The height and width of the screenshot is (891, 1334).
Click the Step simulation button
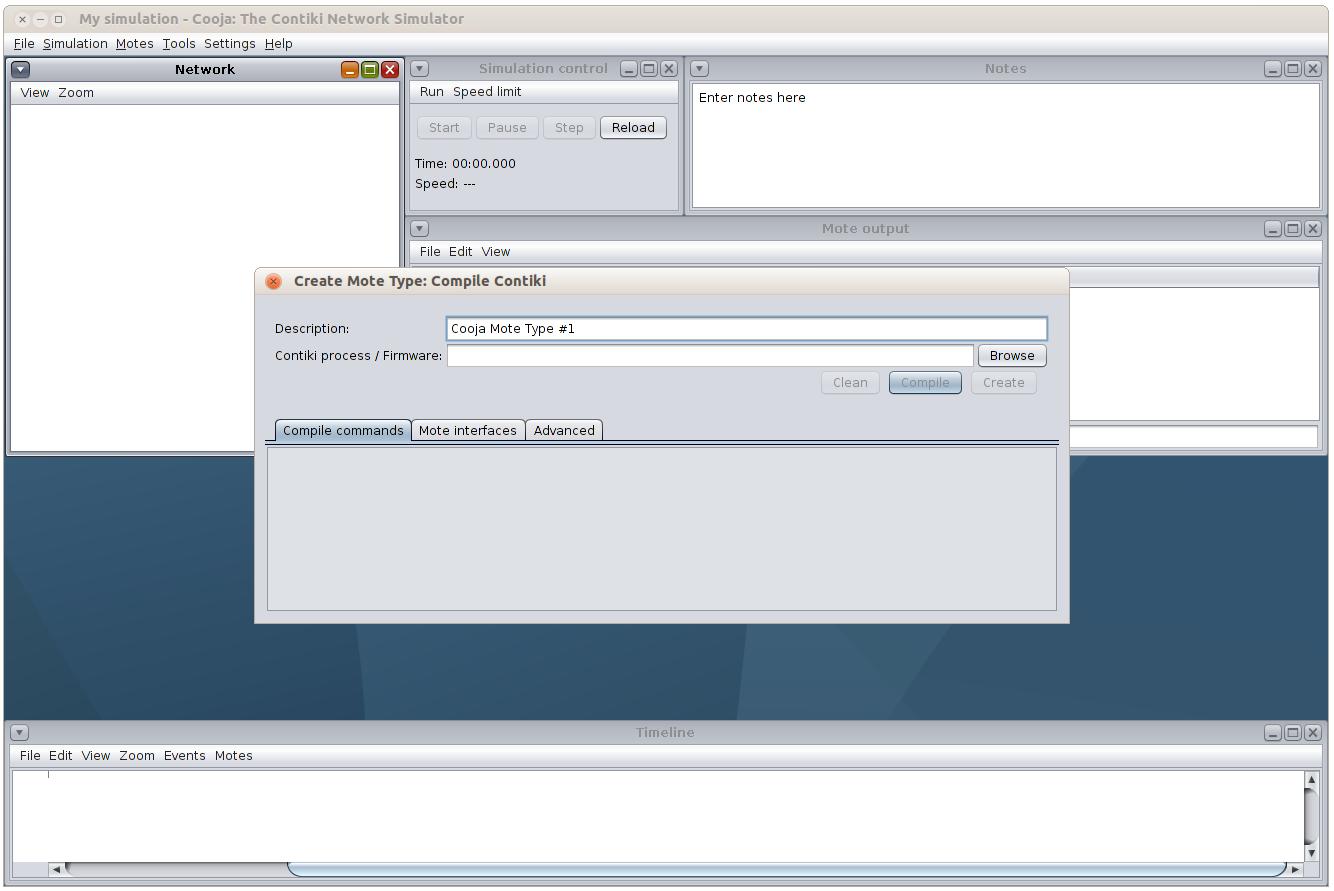pos(569,128)
